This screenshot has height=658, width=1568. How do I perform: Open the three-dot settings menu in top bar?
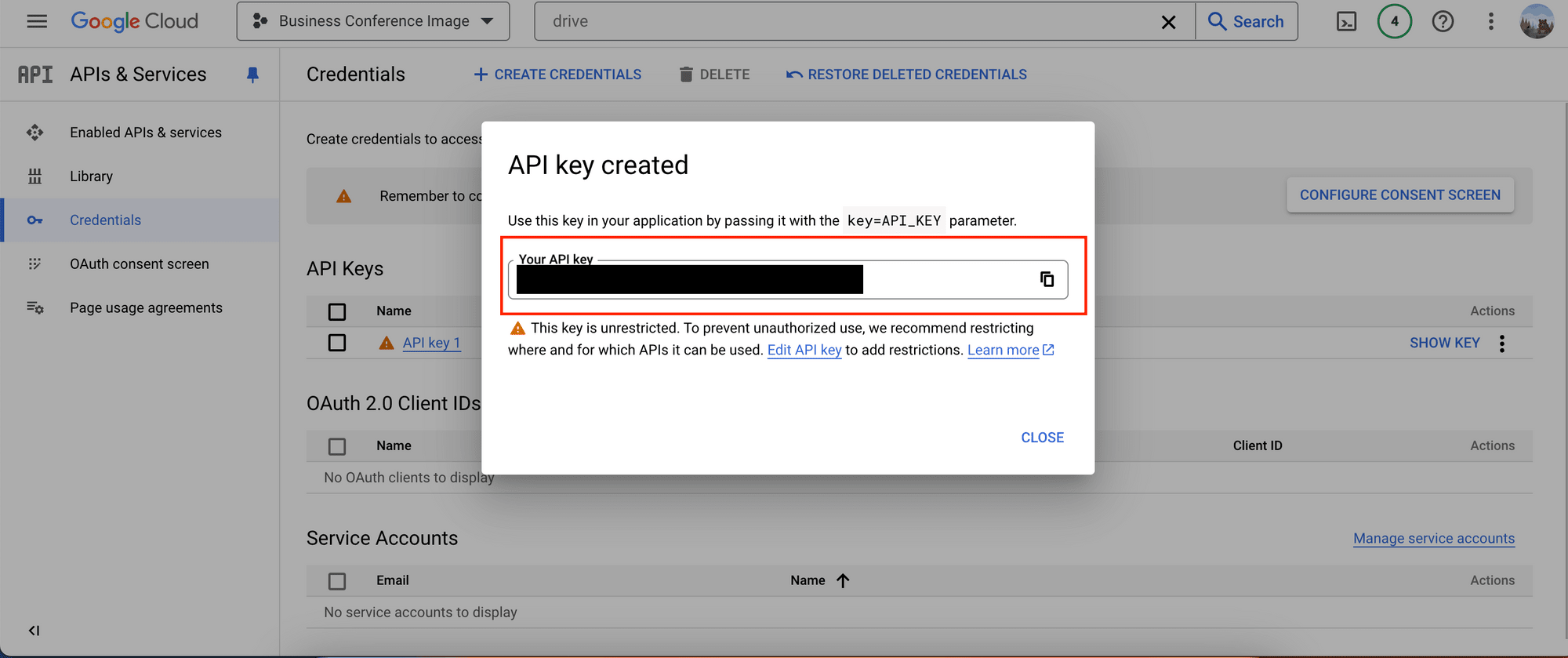tap(1491, 21)
